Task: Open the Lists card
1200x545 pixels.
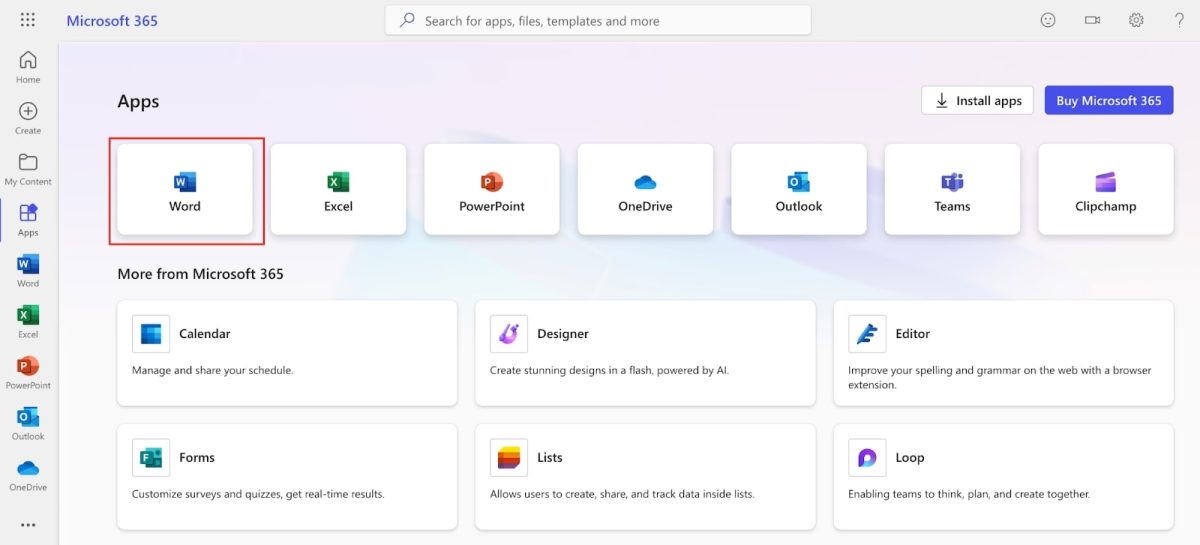Action: click(645, 477)
